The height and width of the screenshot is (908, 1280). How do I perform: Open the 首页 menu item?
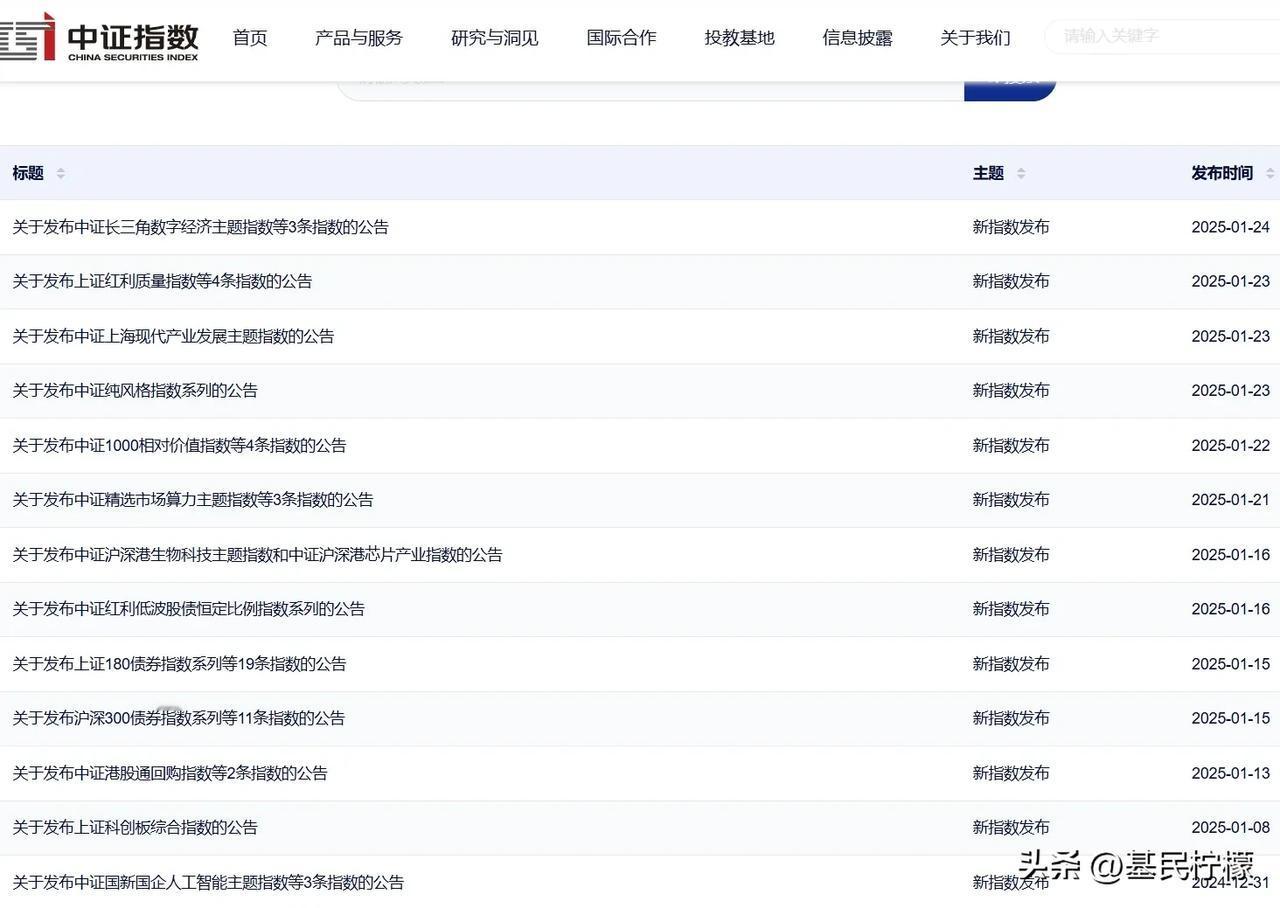click(x=250, y=38)
